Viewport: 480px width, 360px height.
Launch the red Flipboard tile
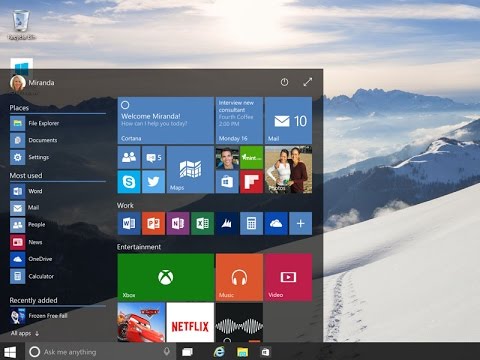(252, 182)
